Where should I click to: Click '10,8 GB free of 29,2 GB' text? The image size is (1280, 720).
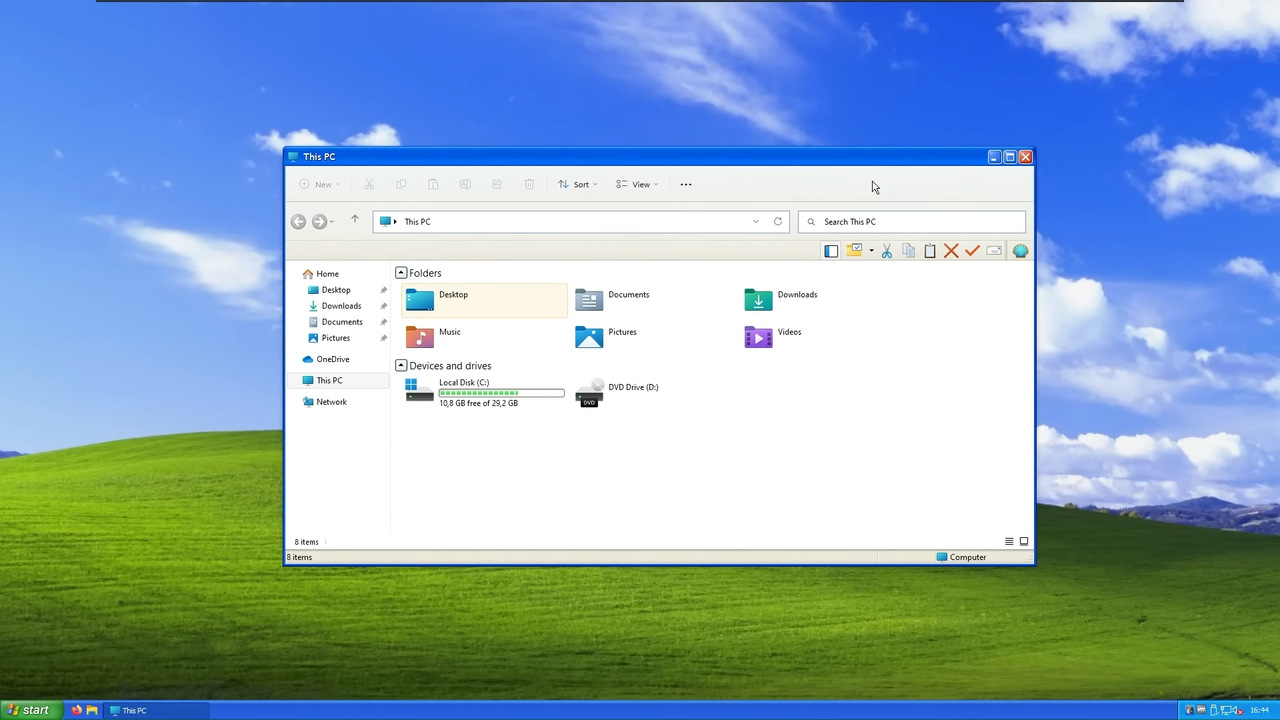[x=478, y=403]
